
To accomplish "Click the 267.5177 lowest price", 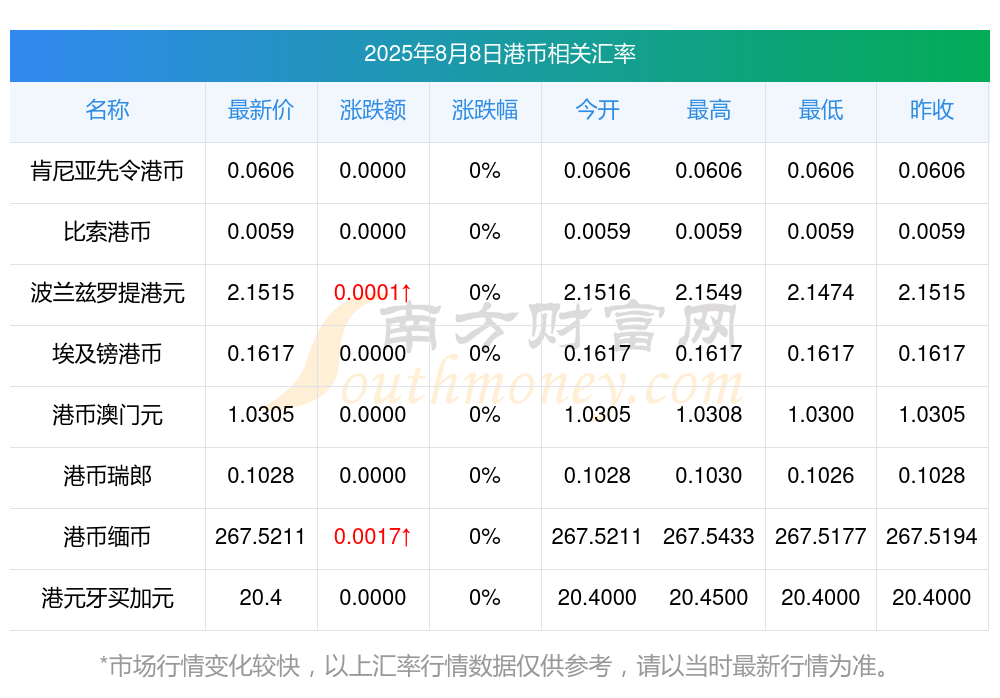I will 821,537.
